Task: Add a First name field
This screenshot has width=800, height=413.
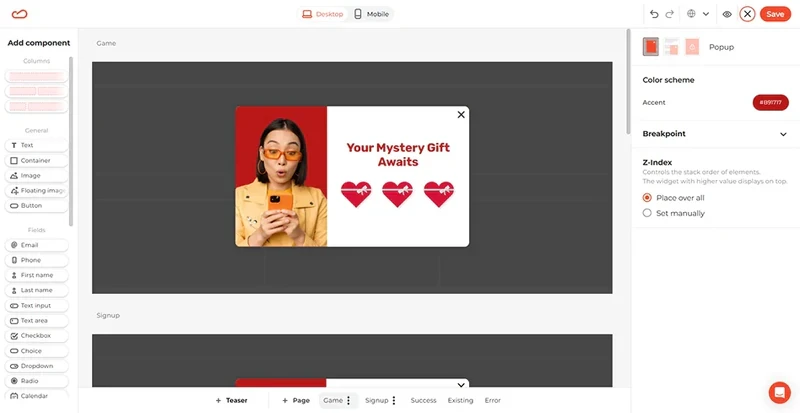Action: pos(36,275)
